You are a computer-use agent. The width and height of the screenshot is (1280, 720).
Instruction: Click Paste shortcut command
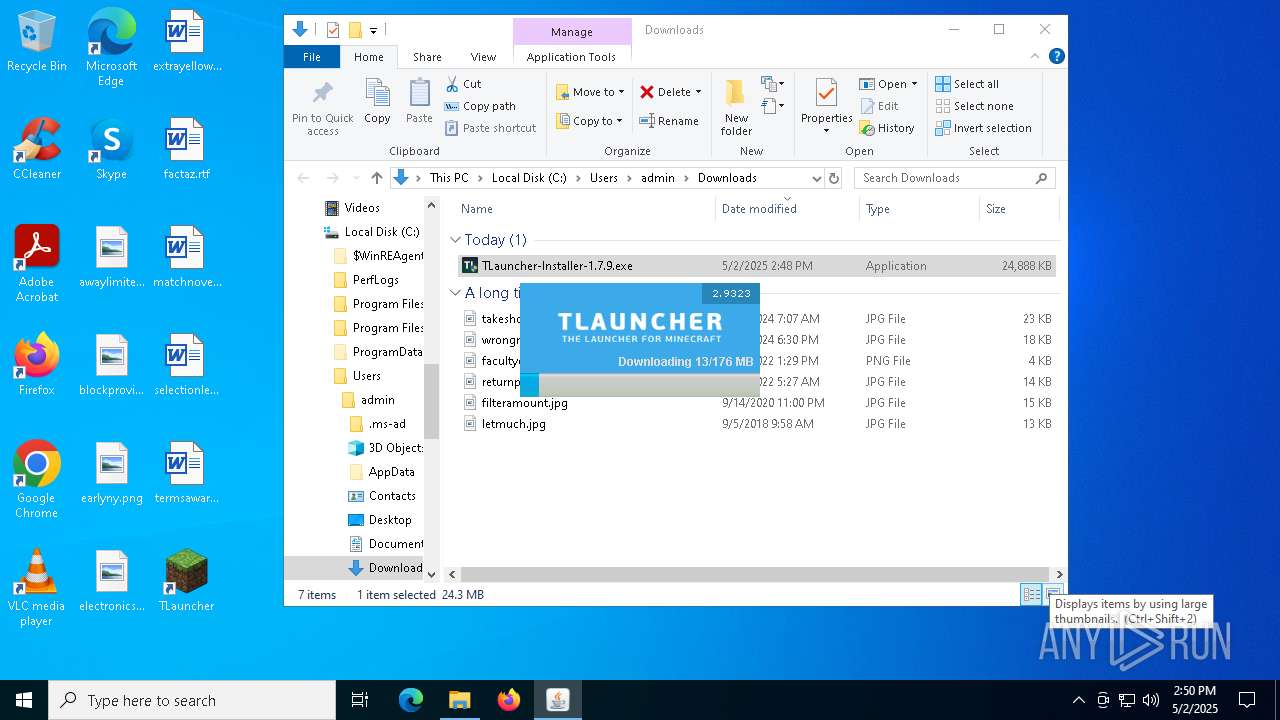click(x=490, y=128)
